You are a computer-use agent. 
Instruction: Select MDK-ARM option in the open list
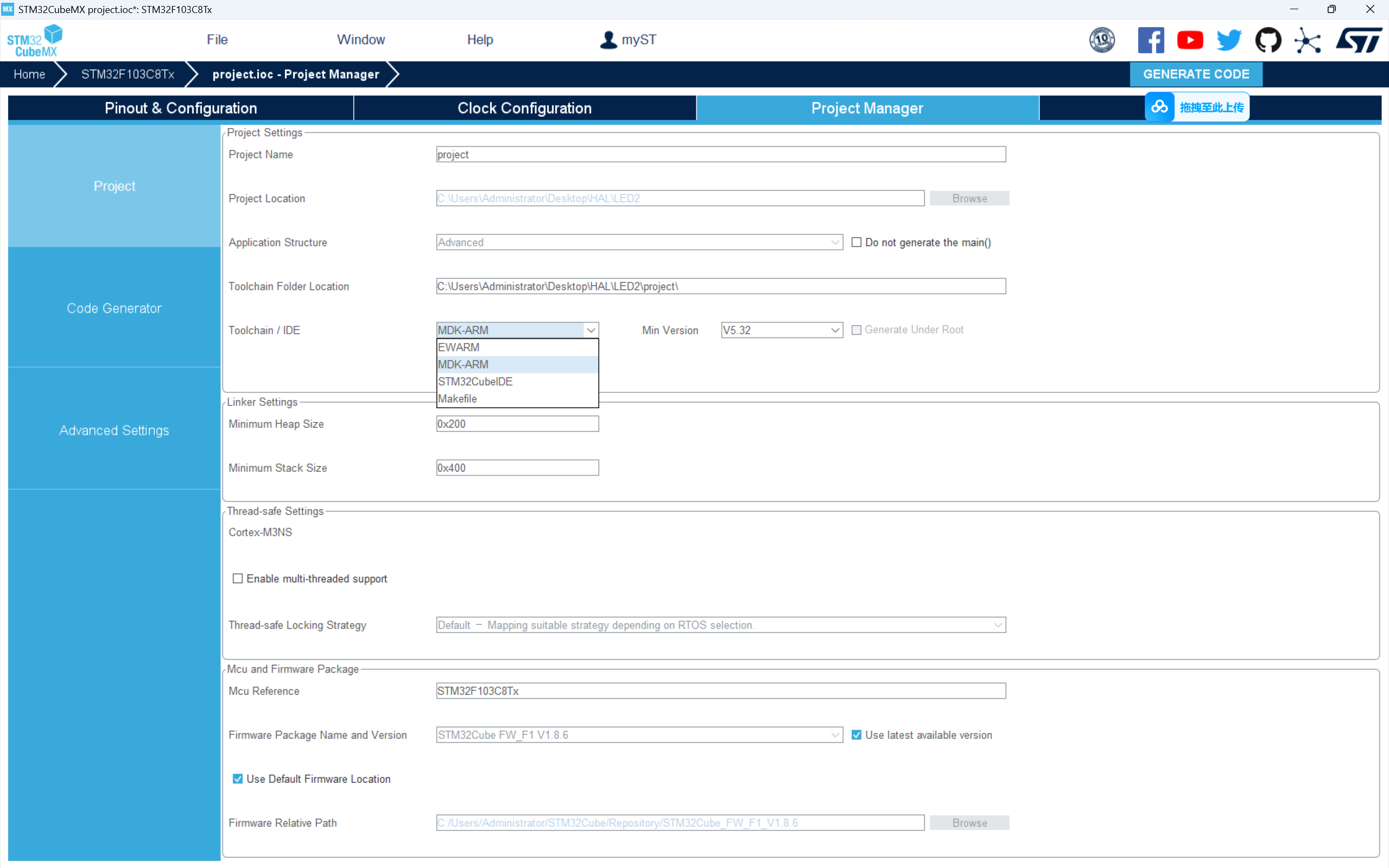[517, 365]
